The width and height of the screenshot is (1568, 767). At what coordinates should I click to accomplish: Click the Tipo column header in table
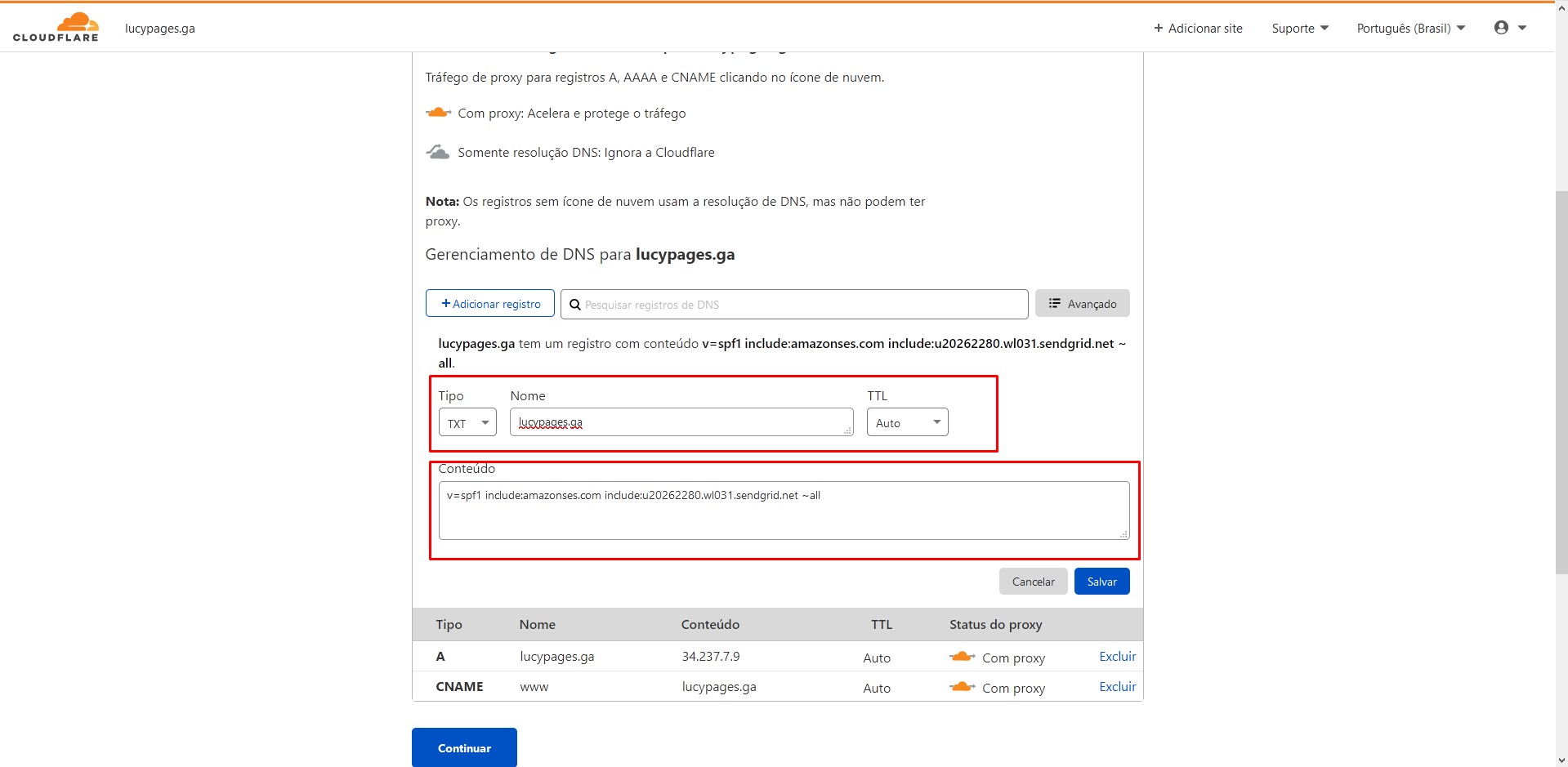coord(449,625)
